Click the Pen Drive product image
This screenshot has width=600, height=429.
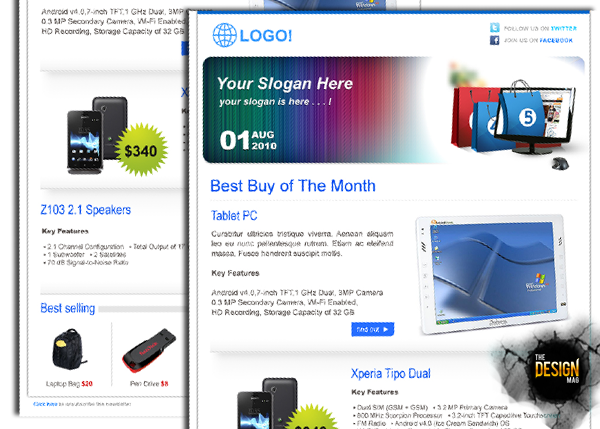[x=149, y=350]
